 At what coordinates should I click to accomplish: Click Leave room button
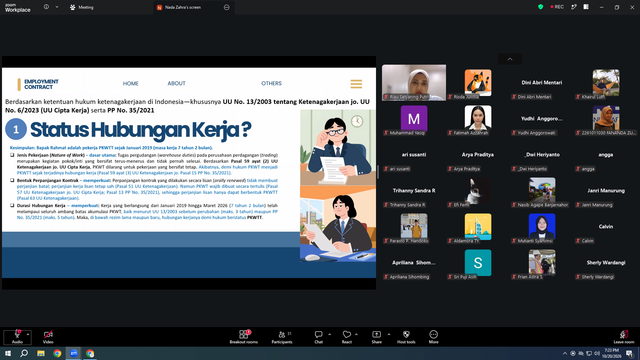[x=624, y=337]
